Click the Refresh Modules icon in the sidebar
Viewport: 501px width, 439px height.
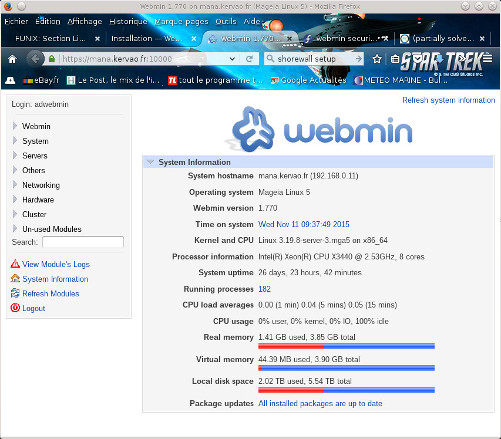(15, 293)
